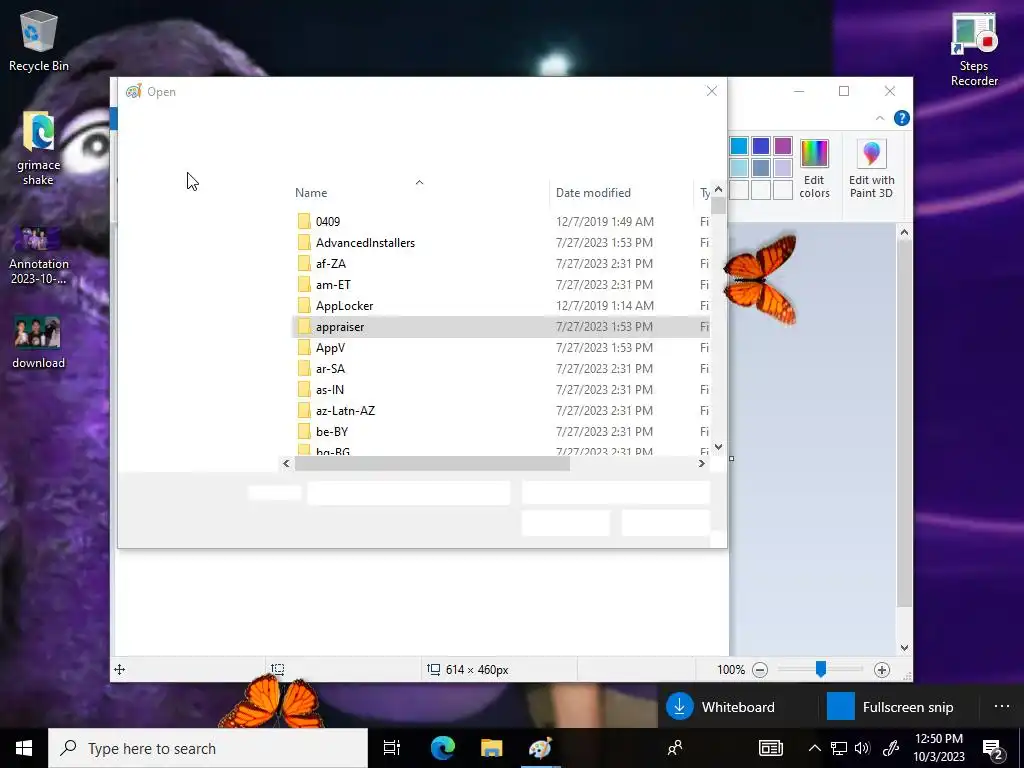Click the folder icon of AppLocker

pos(304,305)
